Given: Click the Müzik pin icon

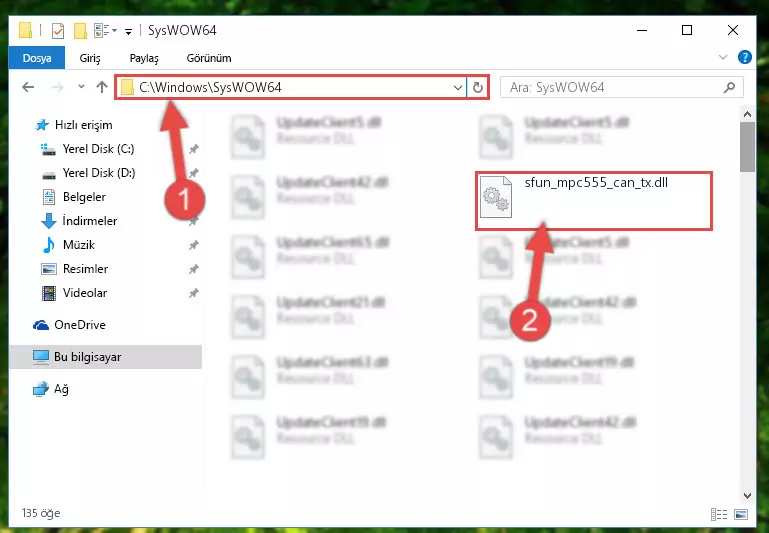Looking at the screenshot, I should click(x=194, y=245).
